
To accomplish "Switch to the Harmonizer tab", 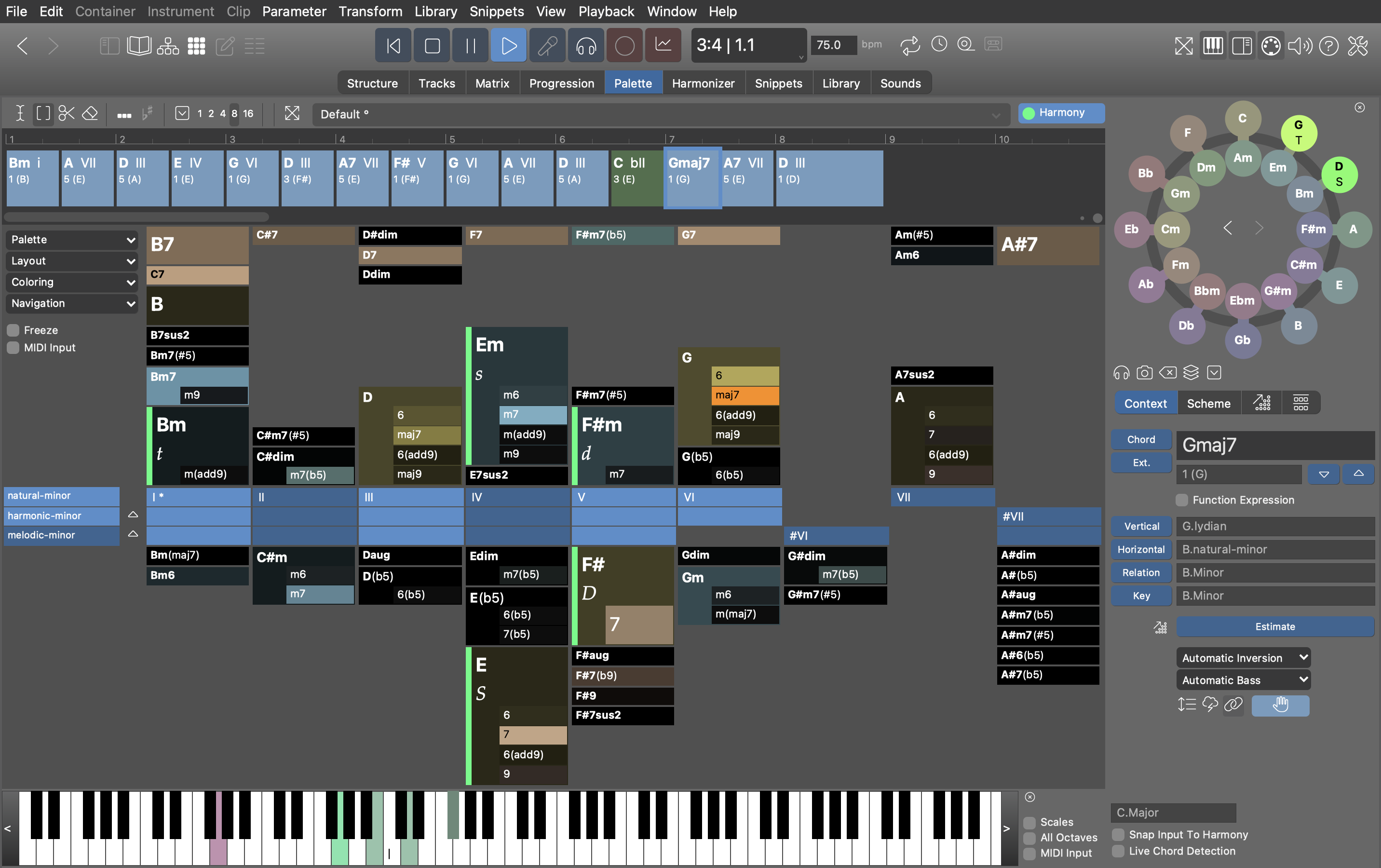I will [703, 83].
